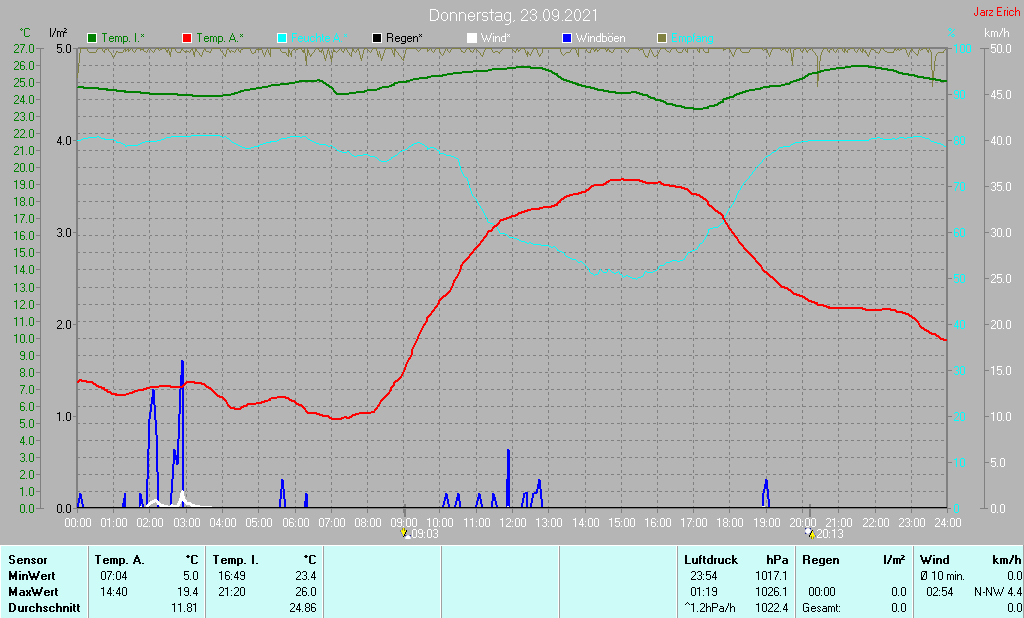Click the '19.4' maximum outdoor temperature value
This screenshot has height=618, width=1024.
tap(190, 592)
